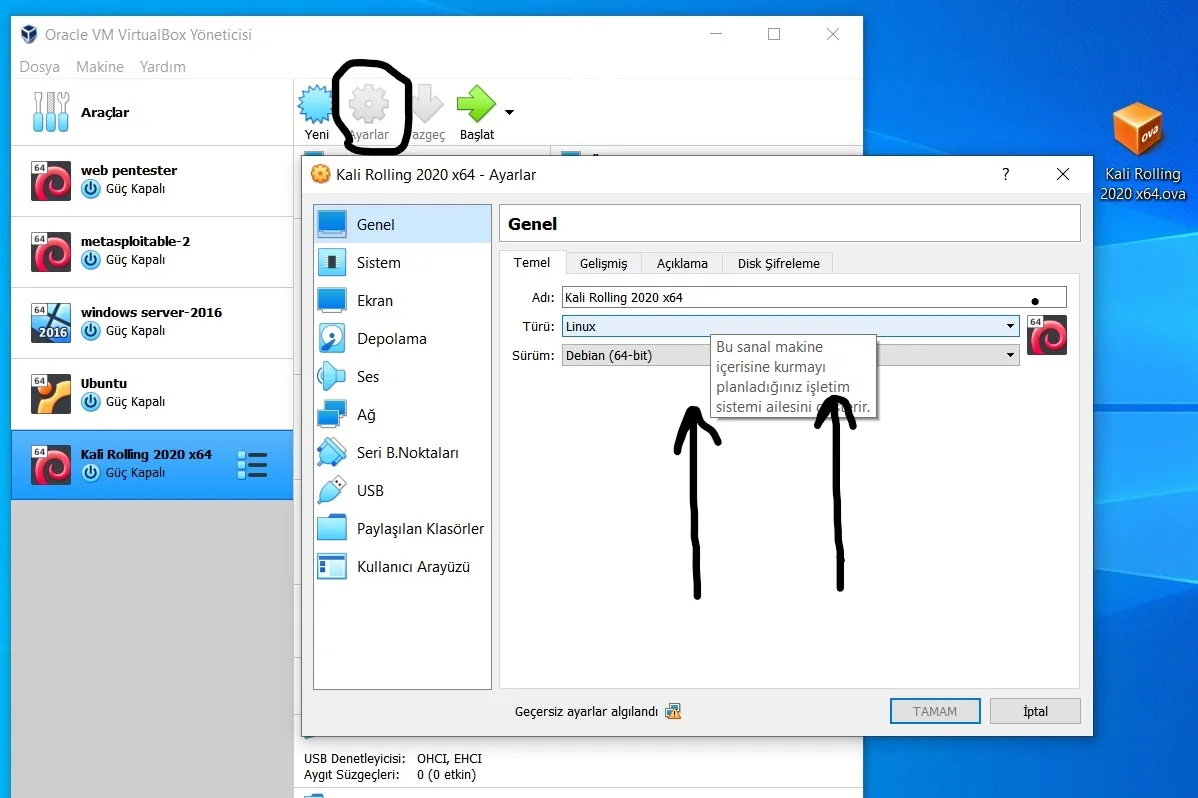Select the Ubuntu virtual machine
The image size is (1198, 798).
[x=152, y=394]
